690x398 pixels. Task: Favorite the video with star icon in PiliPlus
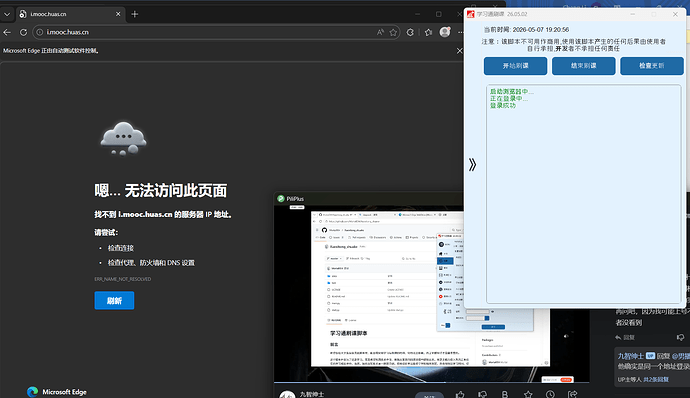(x=528, y=394)
